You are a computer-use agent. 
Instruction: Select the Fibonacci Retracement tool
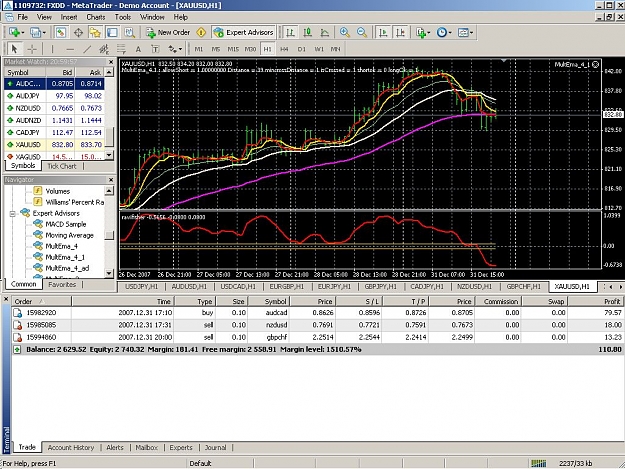coord(121,49)
